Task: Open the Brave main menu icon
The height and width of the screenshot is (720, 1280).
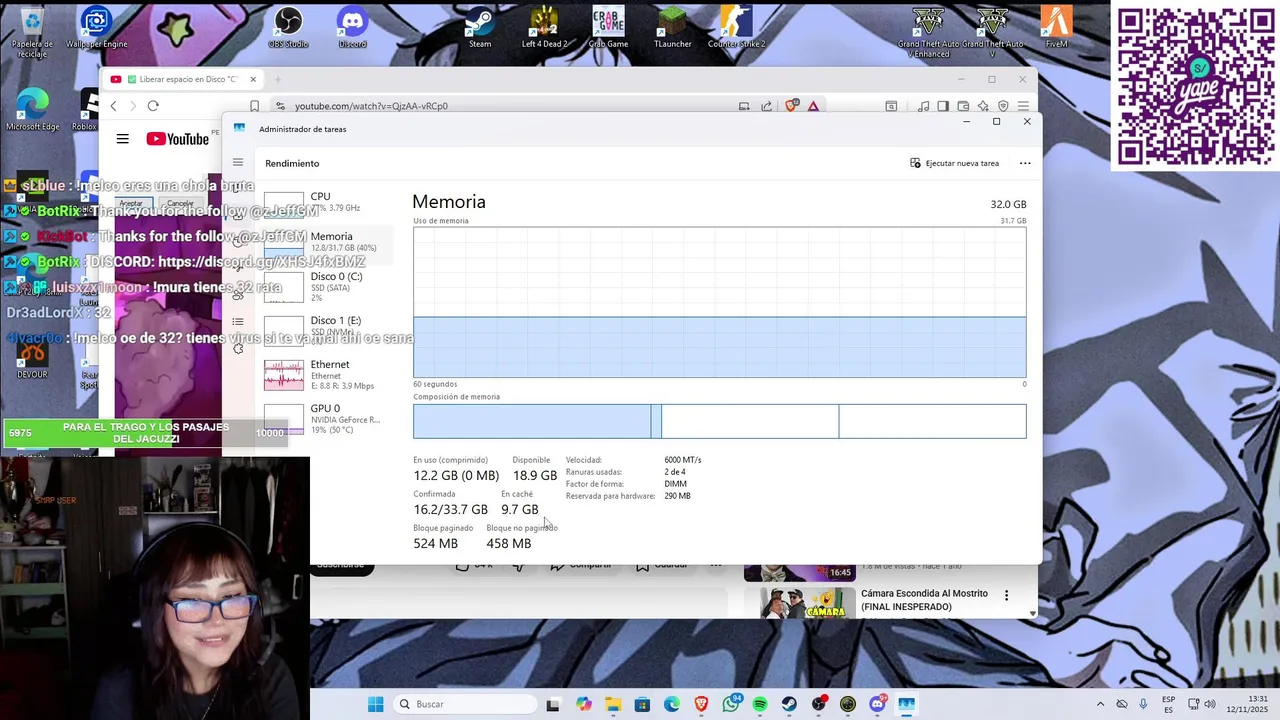Action: 1023,106
